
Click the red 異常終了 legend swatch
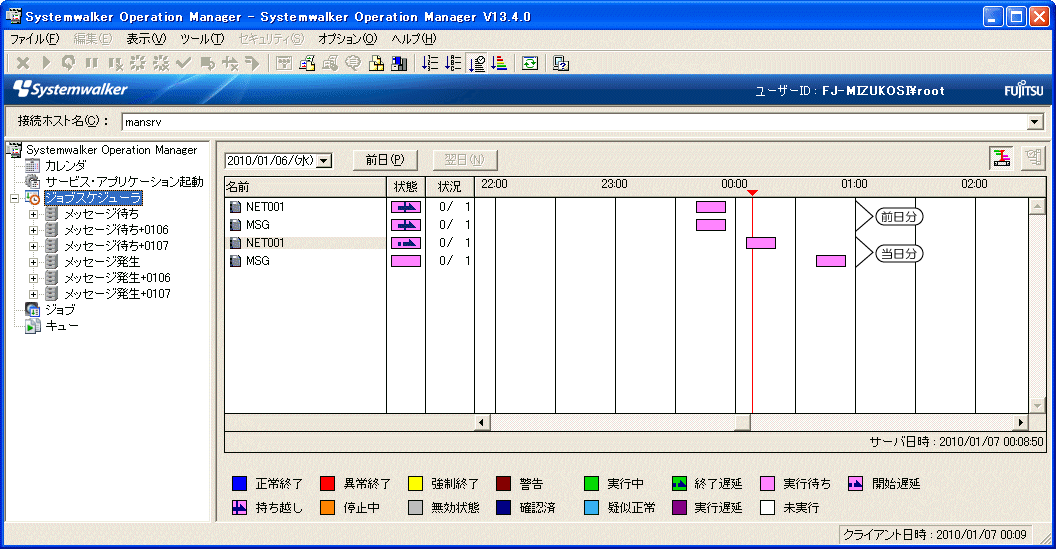coord(327,484)
